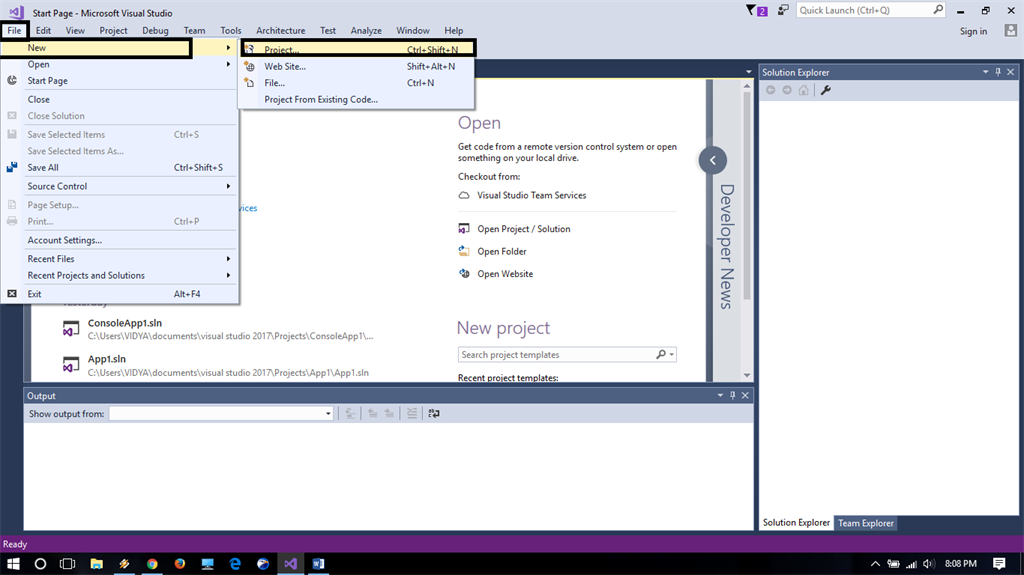Click the Start Page scroll down arrow
The width and height of the screenshot is (1024, 575).
[747, 375]
